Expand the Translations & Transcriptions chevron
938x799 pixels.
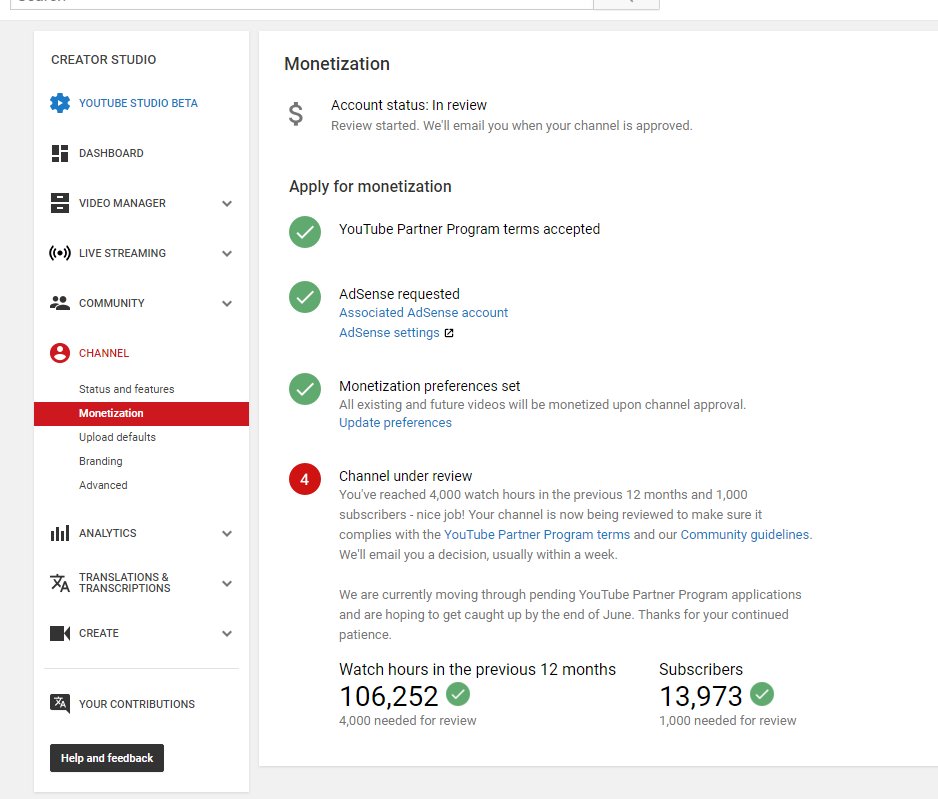[x=227, y=583]
